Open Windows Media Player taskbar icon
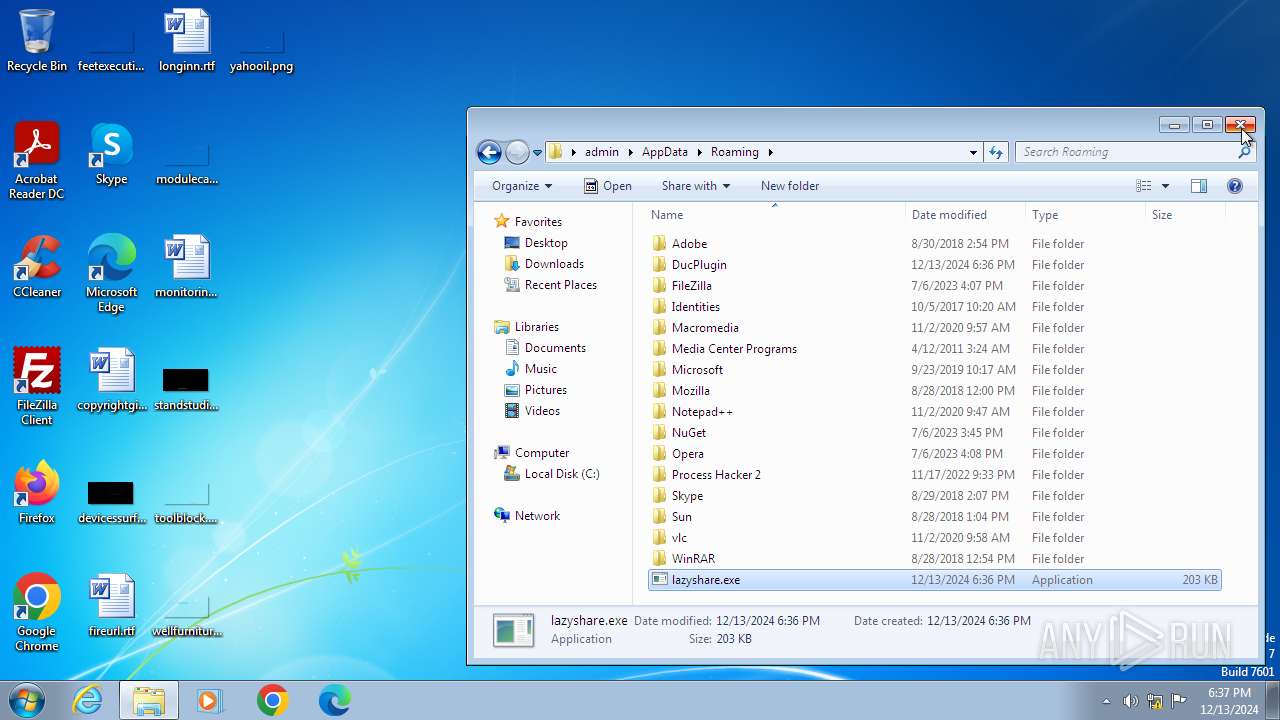This screenshot has width=1280, height=720. [210, 700]
